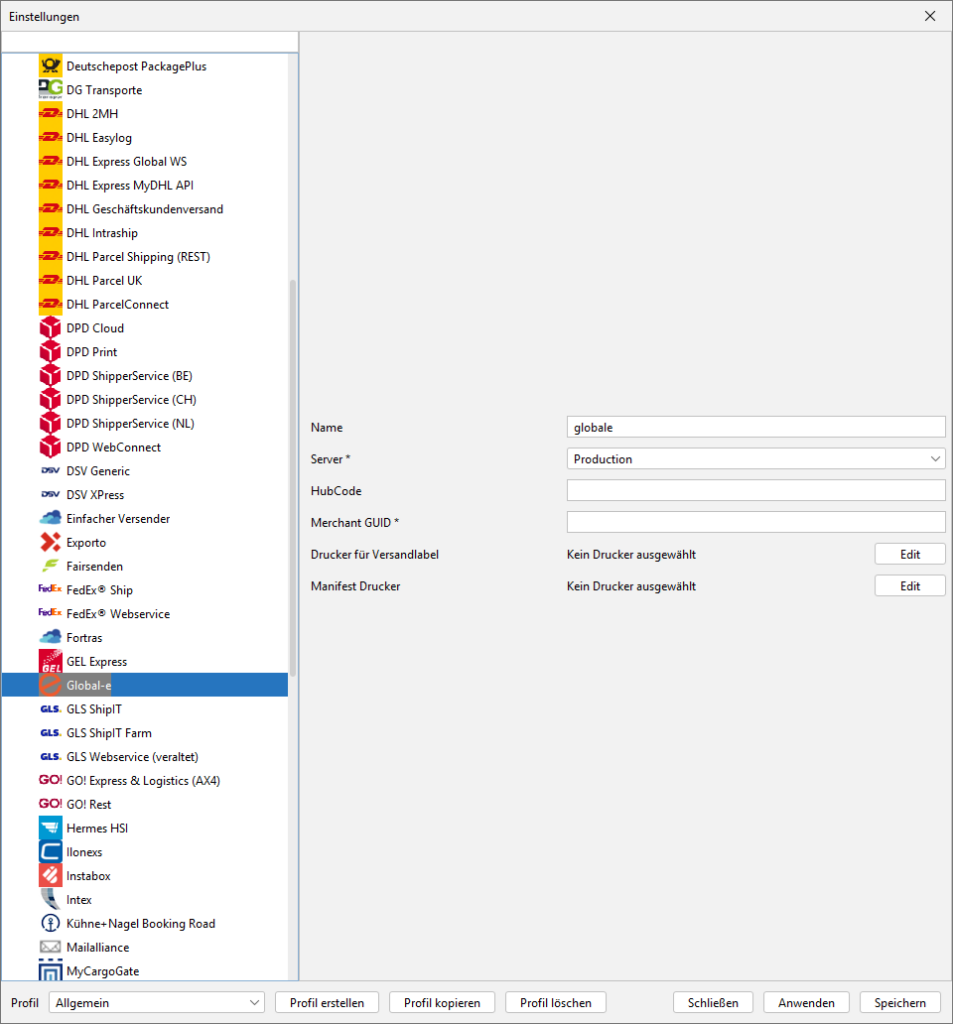Click the GLS ShipIT logo icon
Image resolution: width=953 pixels, height=1024 pixels.
(50, 709)
